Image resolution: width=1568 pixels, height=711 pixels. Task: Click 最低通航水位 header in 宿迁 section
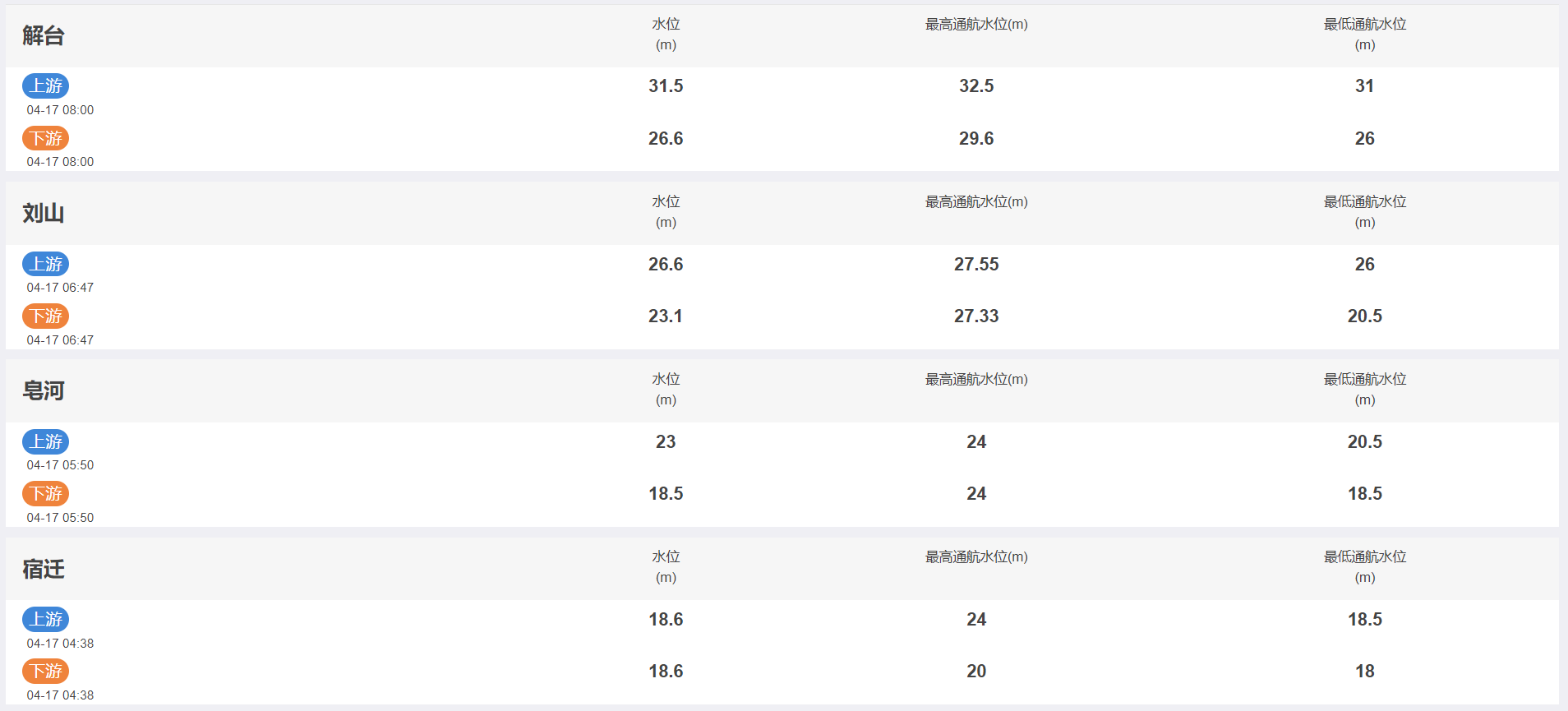pos(1365,566)
